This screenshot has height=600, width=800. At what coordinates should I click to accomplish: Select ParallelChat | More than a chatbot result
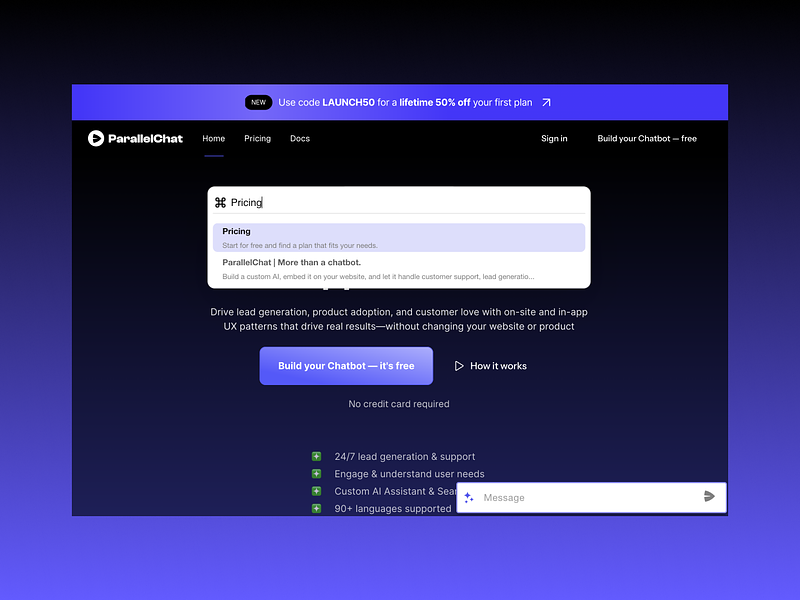click(399, 269)
